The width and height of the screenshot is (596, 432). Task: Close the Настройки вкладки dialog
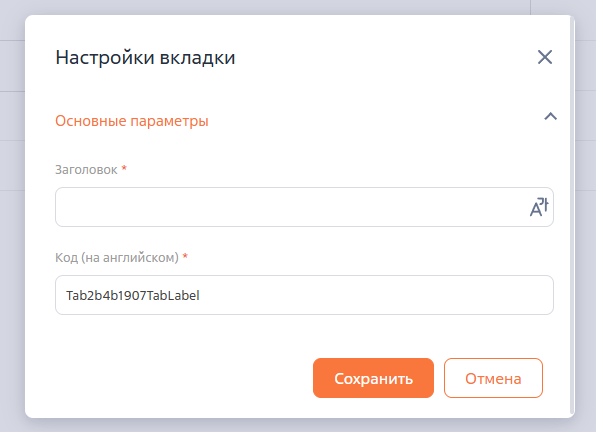(x=545, y=57)
